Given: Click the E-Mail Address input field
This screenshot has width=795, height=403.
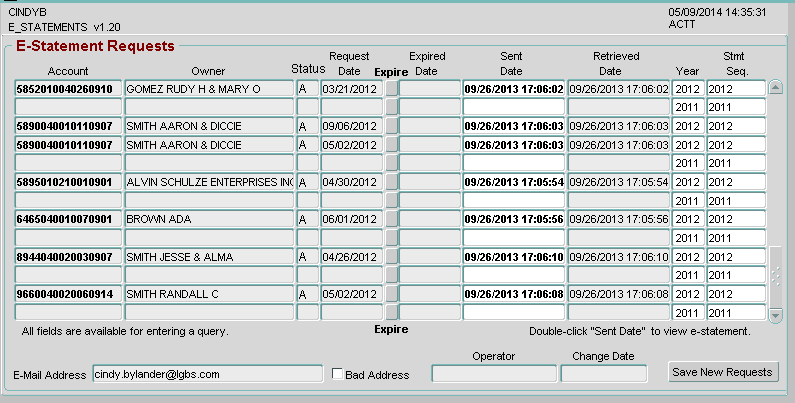Looking at the screenshot, I should (207, 374).
